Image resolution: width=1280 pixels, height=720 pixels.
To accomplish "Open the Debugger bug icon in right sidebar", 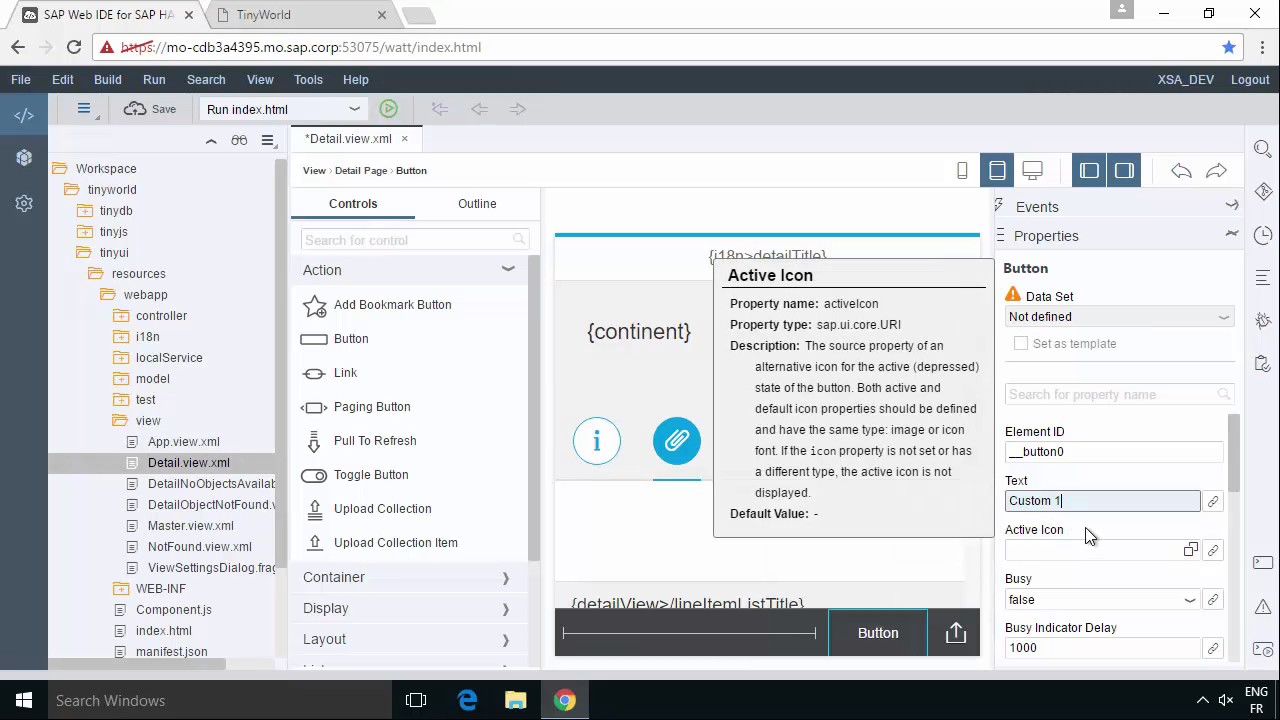I will pos(1263,321).
